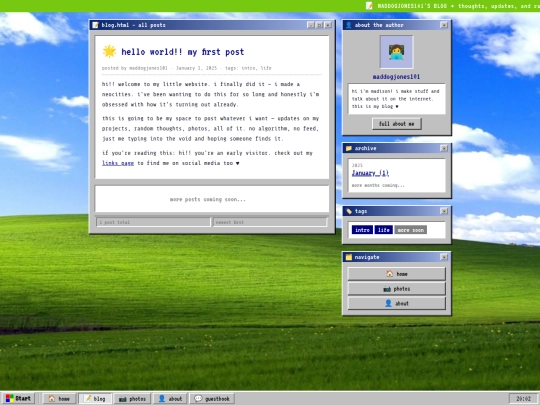Go to home in the navigate panel
This screenshot has height=405, width=540.
[x=396, y=274]
